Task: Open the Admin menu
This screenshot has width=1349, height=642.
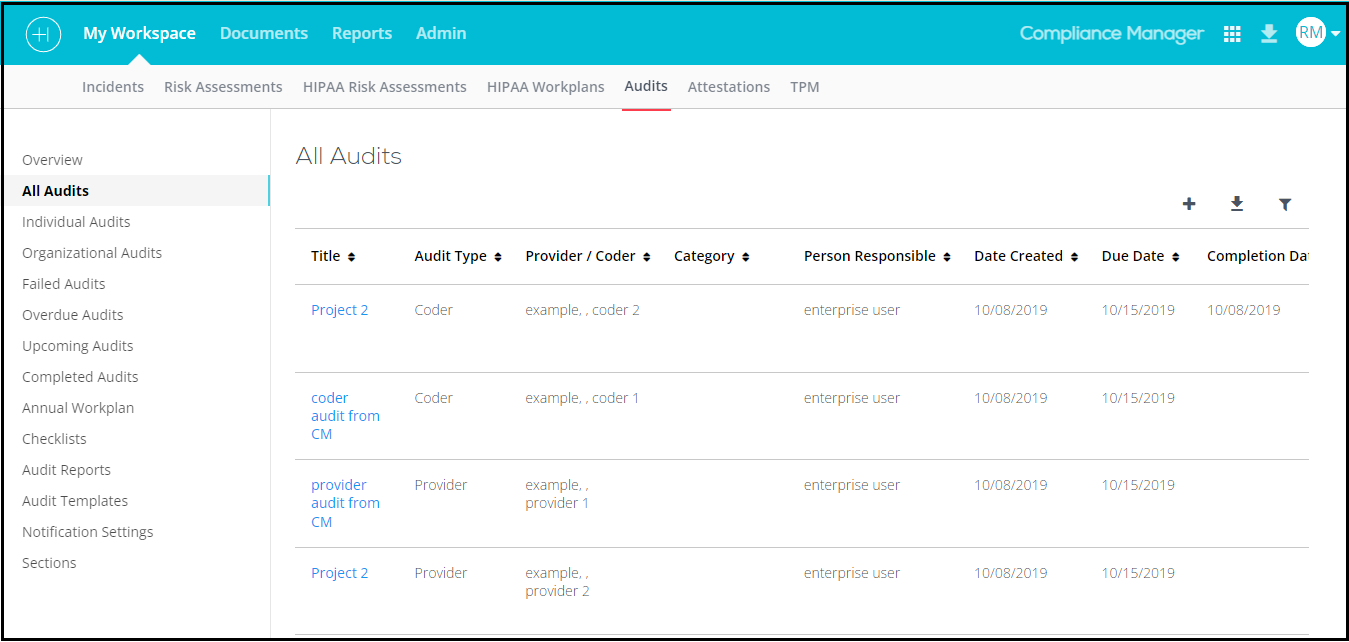Action: tap(441, 33)
